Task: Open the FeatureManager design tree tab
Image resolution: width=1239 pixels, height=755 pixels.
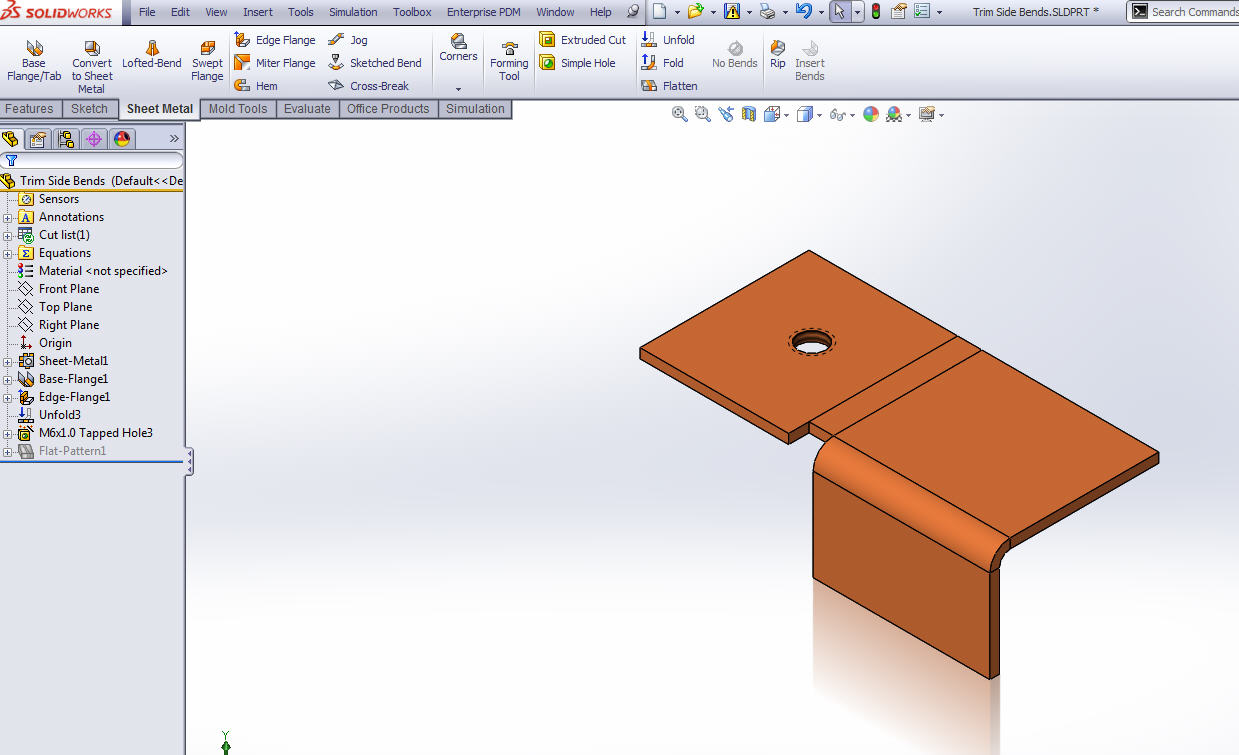Action: 11,139
